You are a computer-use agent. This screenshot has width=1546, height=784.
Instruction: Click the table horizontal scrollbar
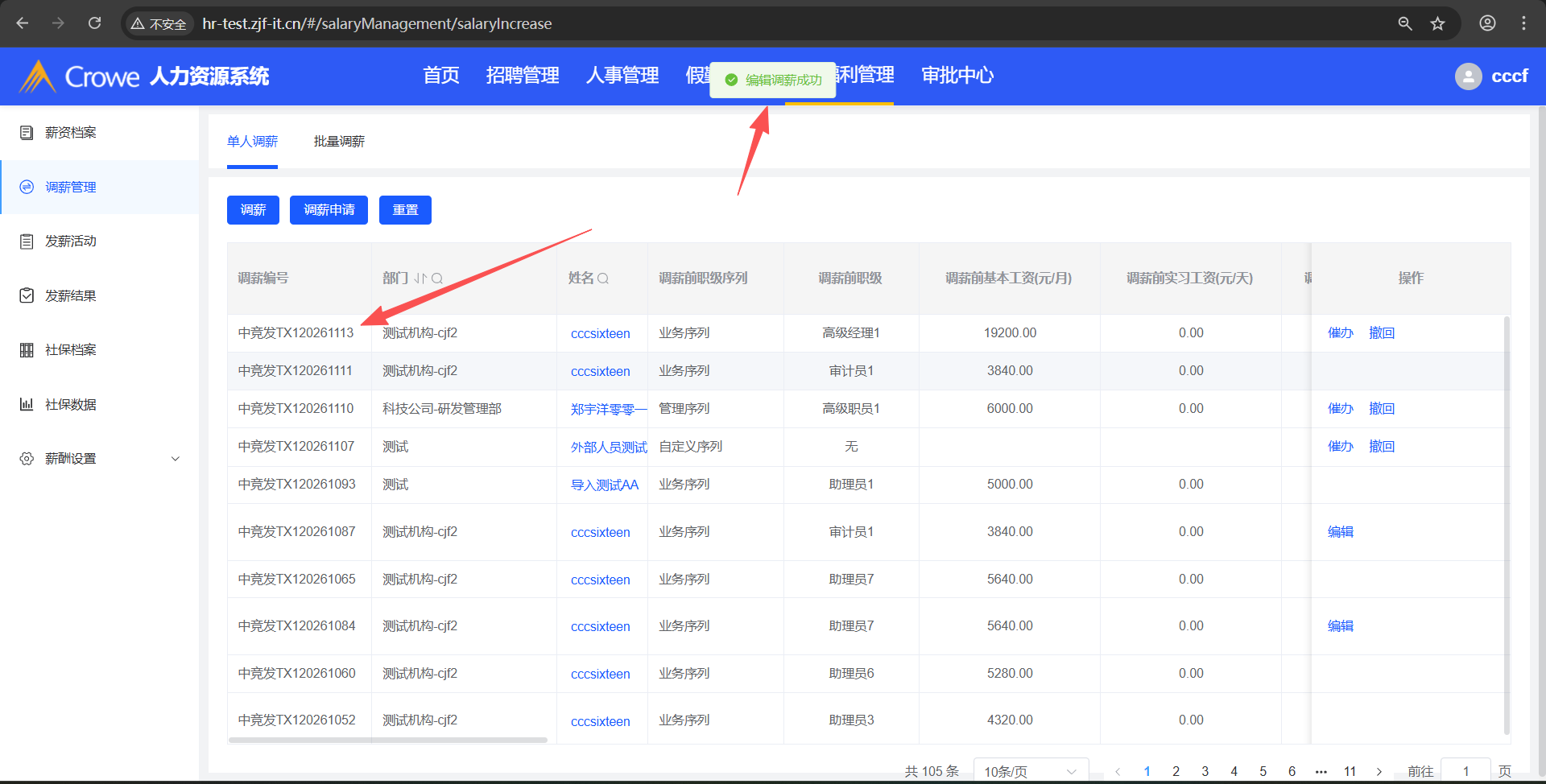388,740
